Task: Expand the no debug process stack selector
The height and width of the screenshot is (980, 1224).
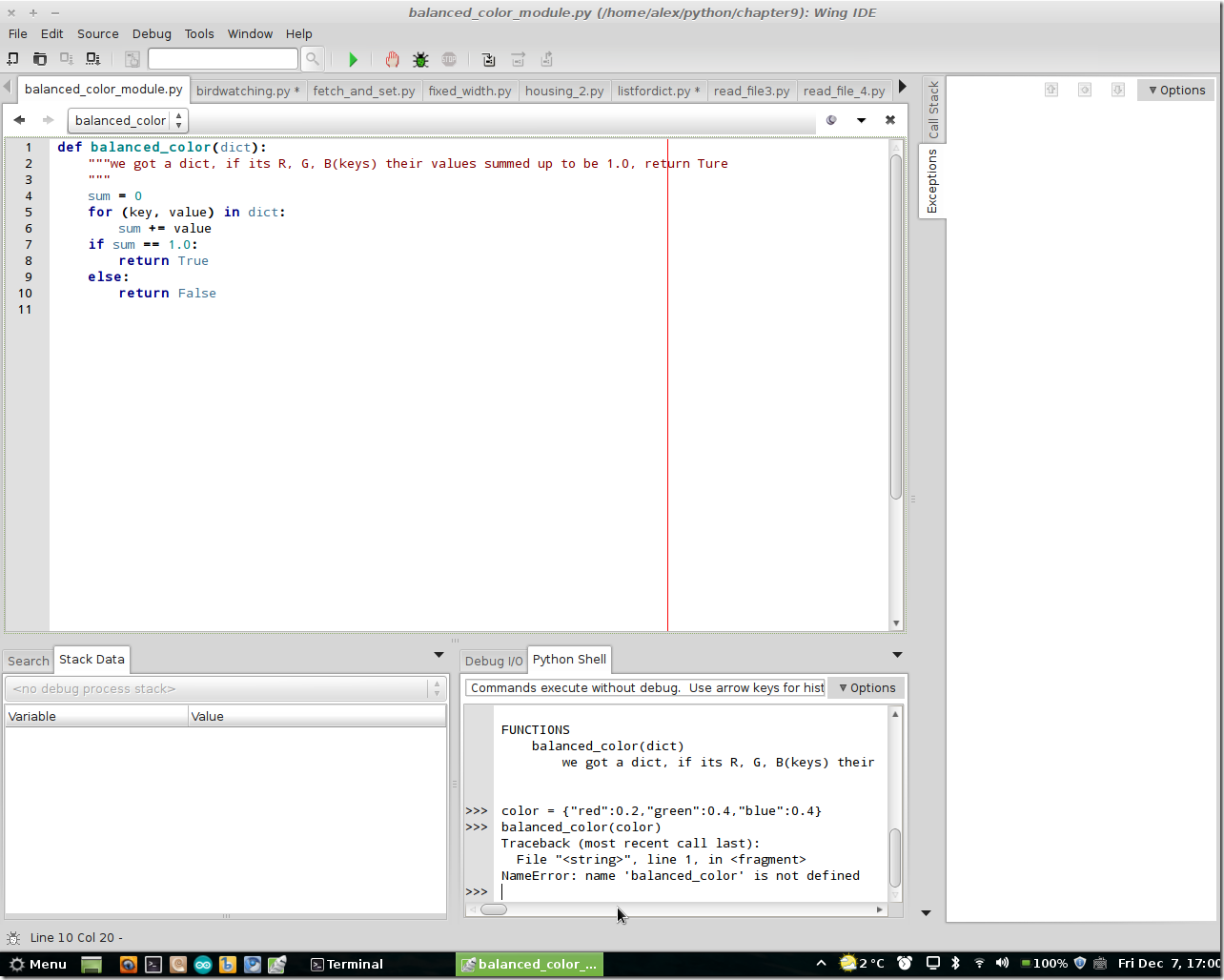Action: pyautogui.click(x=225, y=688)
